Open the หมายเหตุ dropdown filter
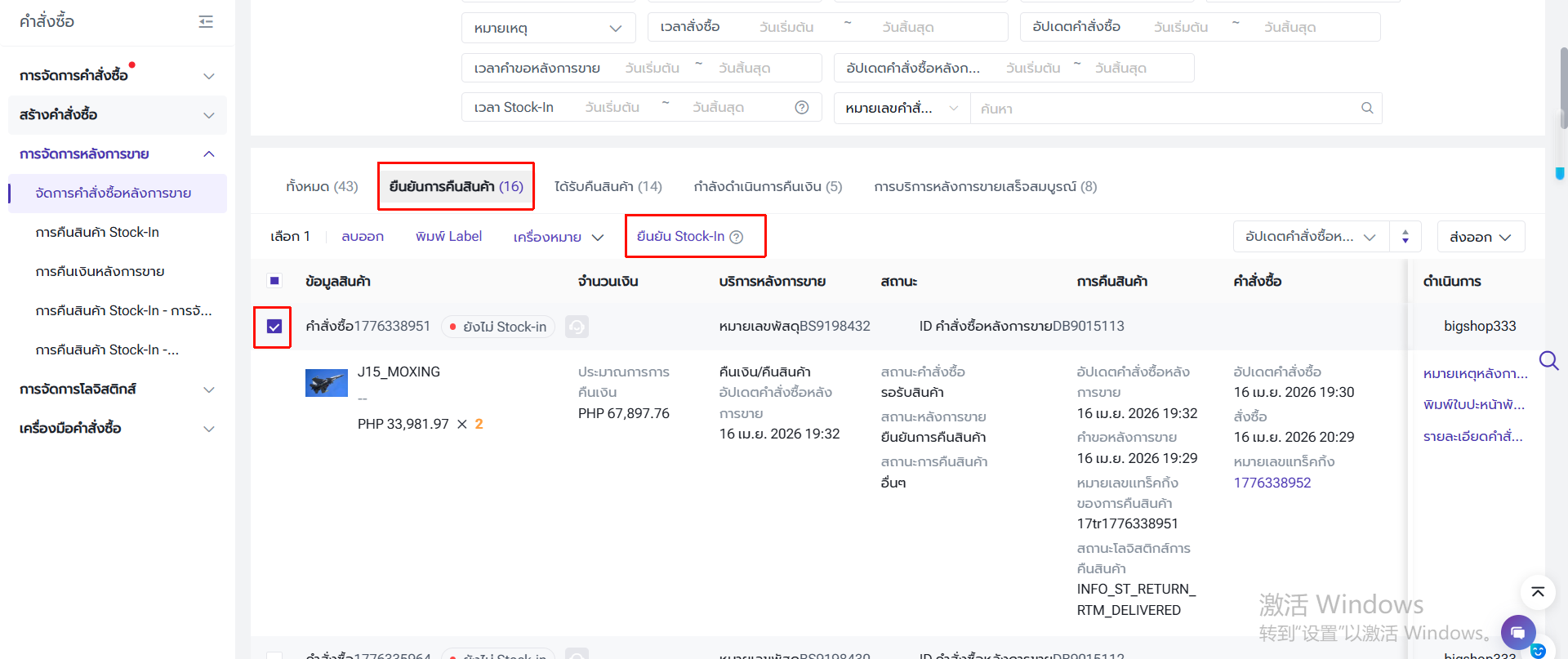Viewport: 1568px width, 659px height. [547, 28]
